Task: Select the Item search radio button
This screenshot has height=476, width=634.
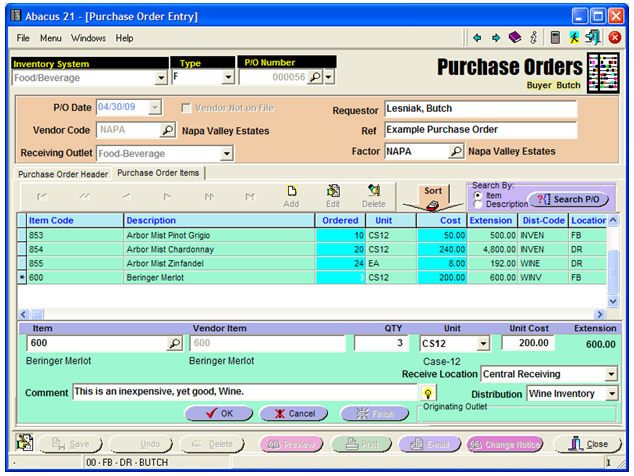Action: pyautogui.click(x=476, y=195)
